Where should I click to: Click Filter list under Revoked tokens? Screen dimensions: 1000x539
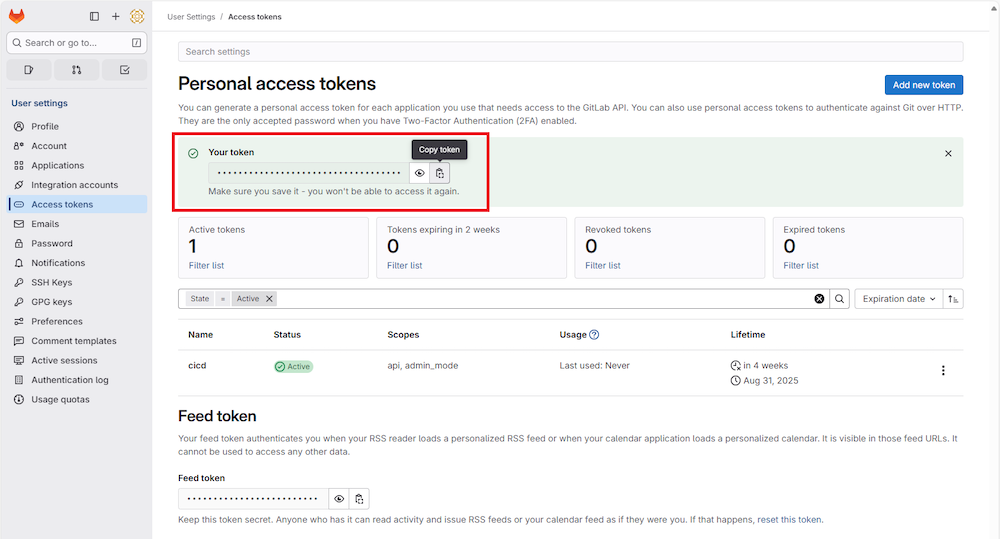603,265
